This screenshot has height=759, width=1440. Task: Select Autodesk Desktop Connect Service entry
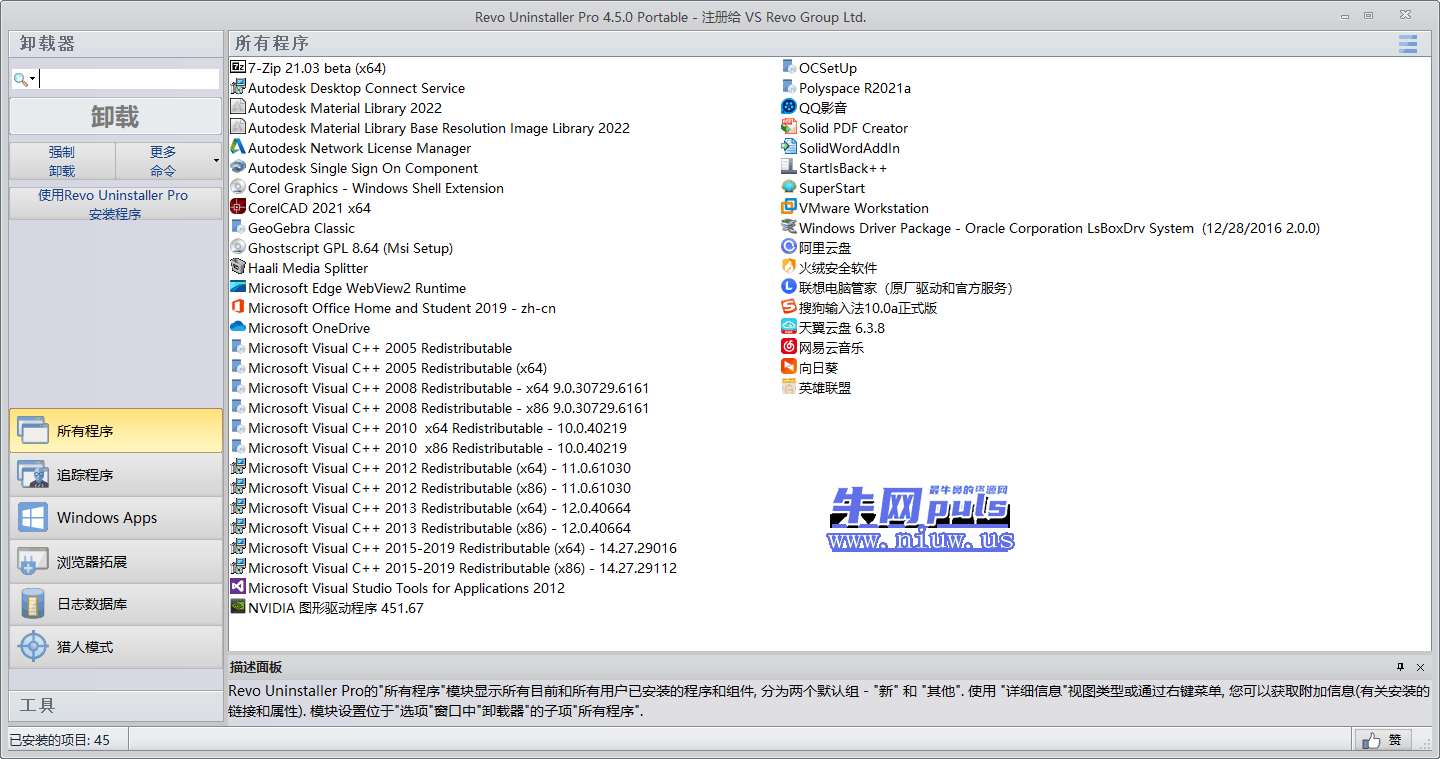tap(356, 88)
